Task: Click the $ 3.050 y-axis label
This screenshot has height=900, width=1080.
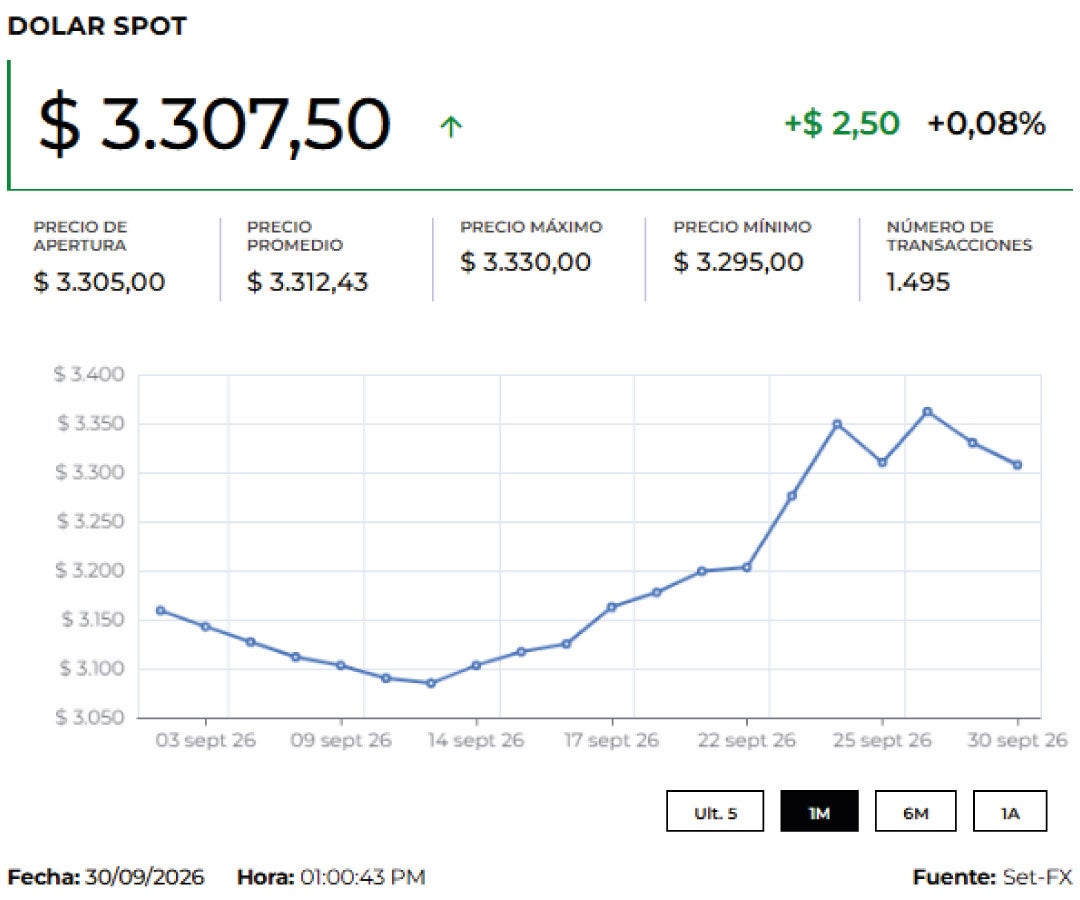Action: click(x=90, y=718)
